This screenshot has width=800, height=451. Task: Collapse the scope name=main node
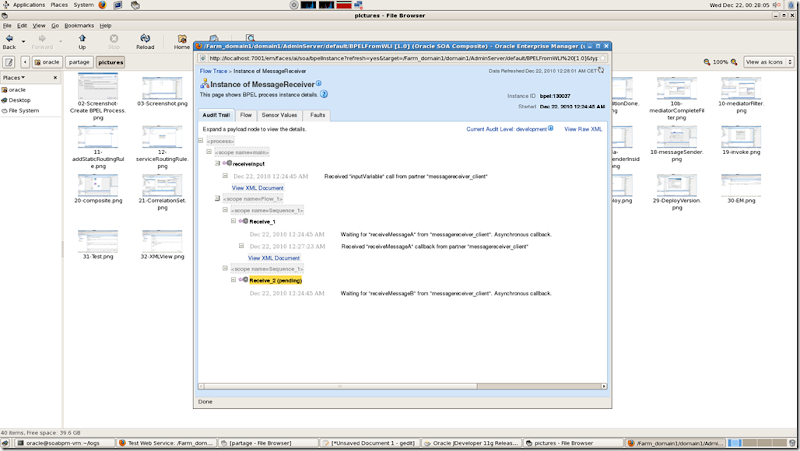(209, 152)
